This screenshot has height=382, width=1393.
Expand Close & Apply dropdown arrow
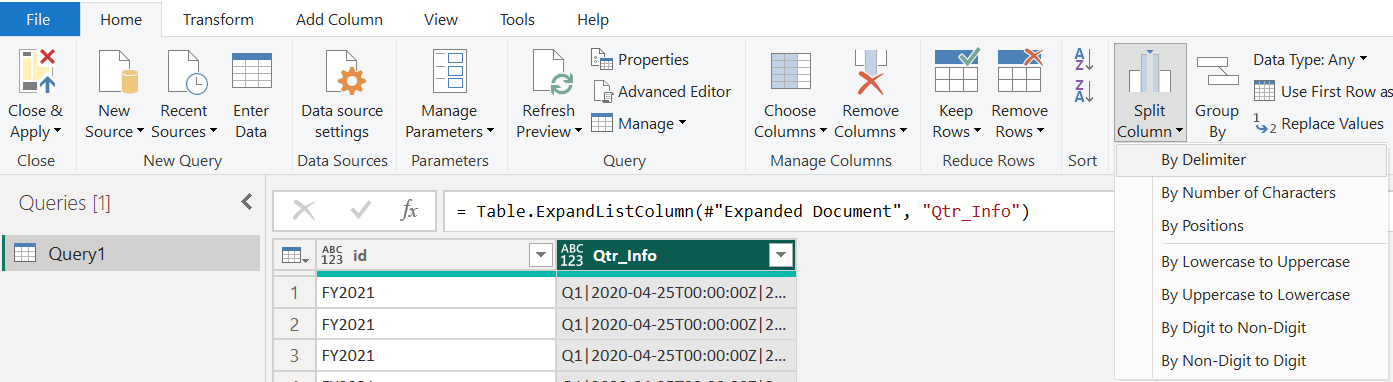click(x=57, y=132)
